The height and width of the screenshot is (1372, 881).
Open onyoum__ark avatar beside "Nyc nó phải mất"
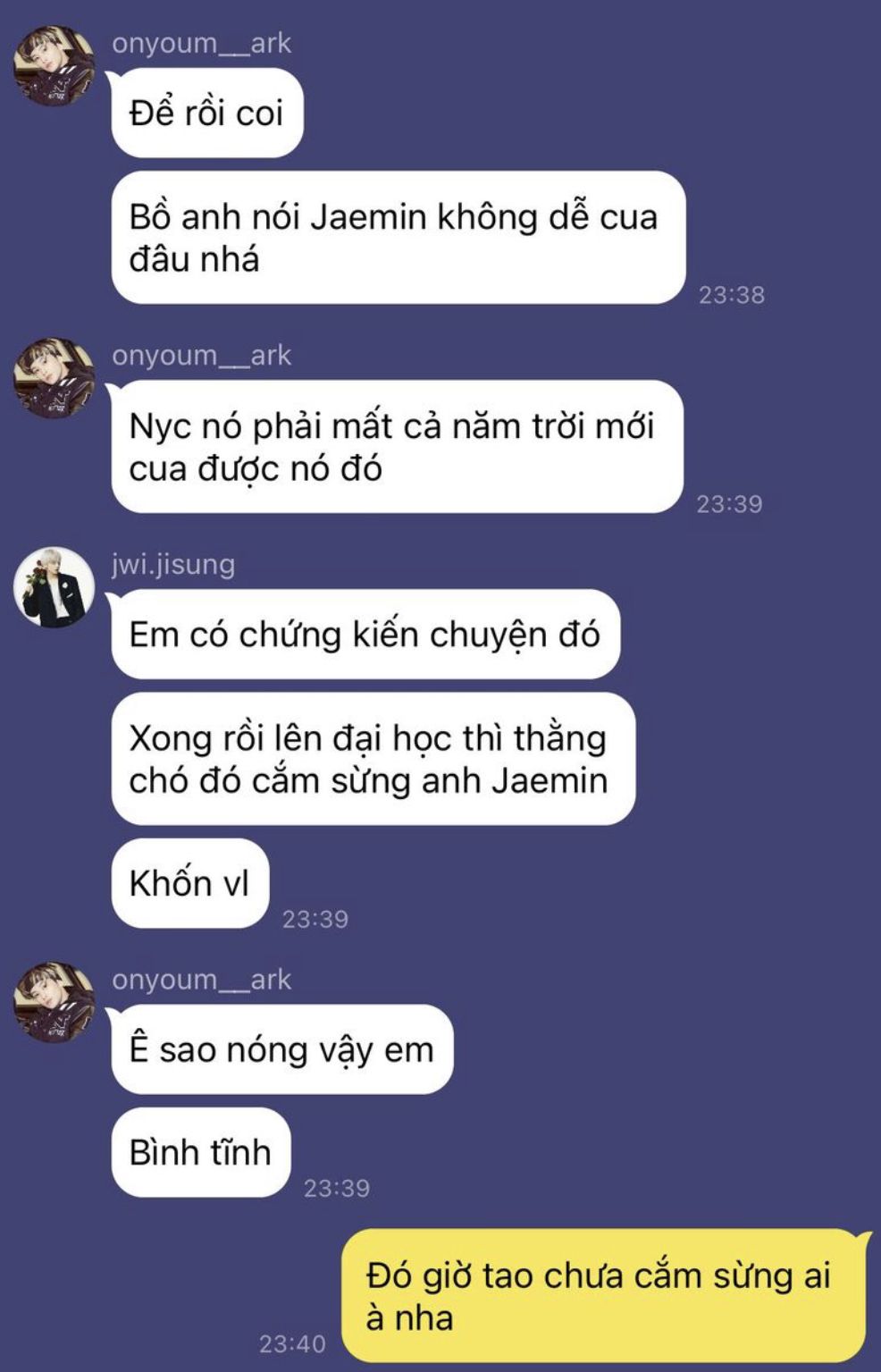pyautogui.click(x=54, y=378)
